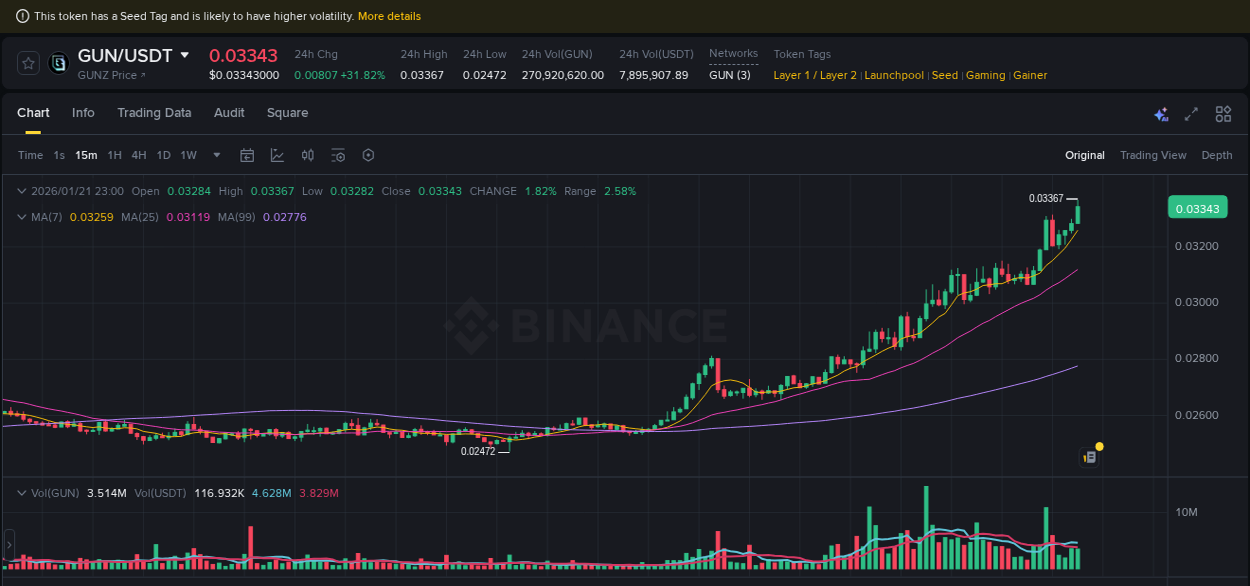Toggle the favorite star for GUN/USDT

(x=28, y=62)
